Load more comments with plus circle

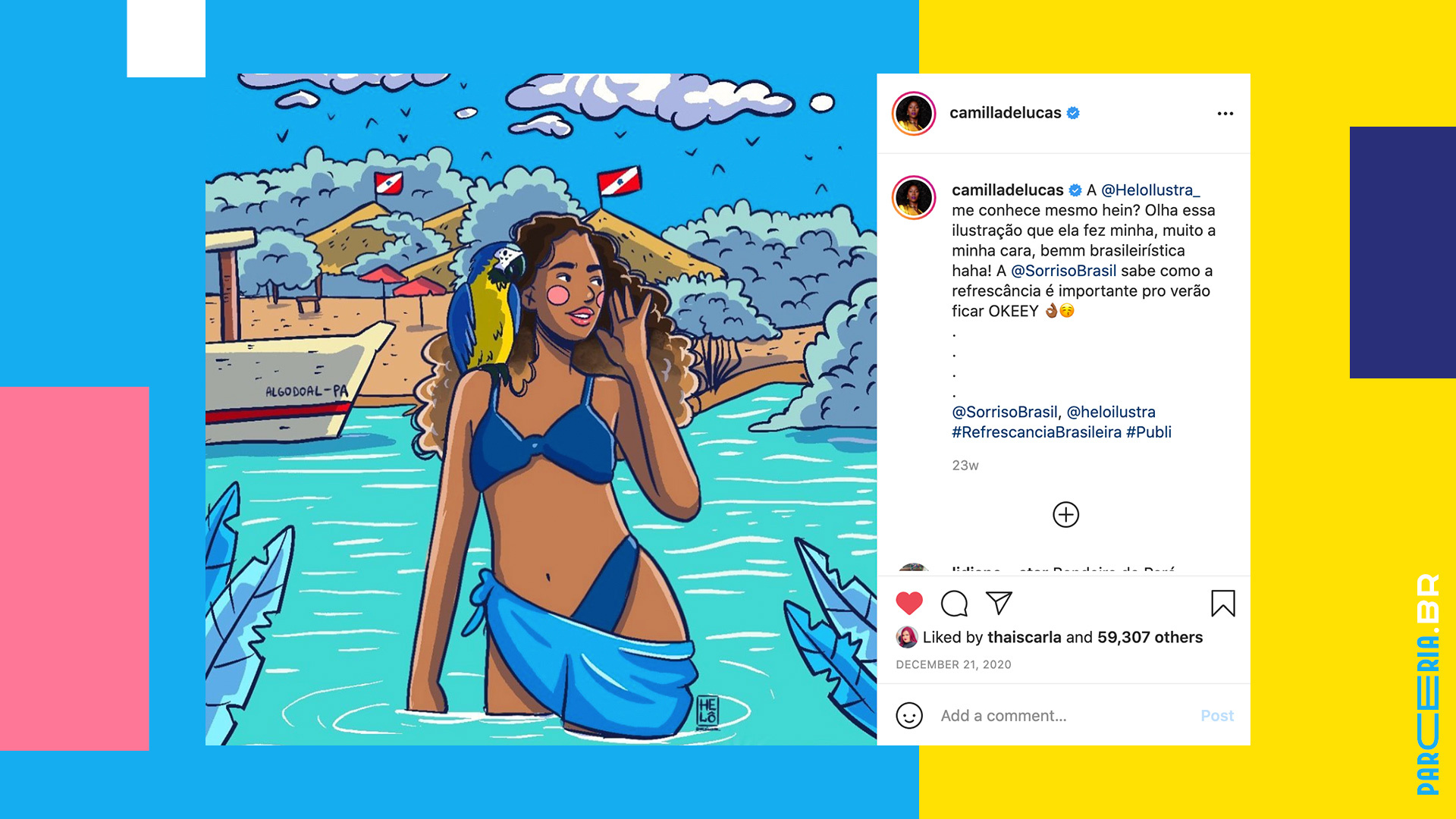pos(1065,515)
